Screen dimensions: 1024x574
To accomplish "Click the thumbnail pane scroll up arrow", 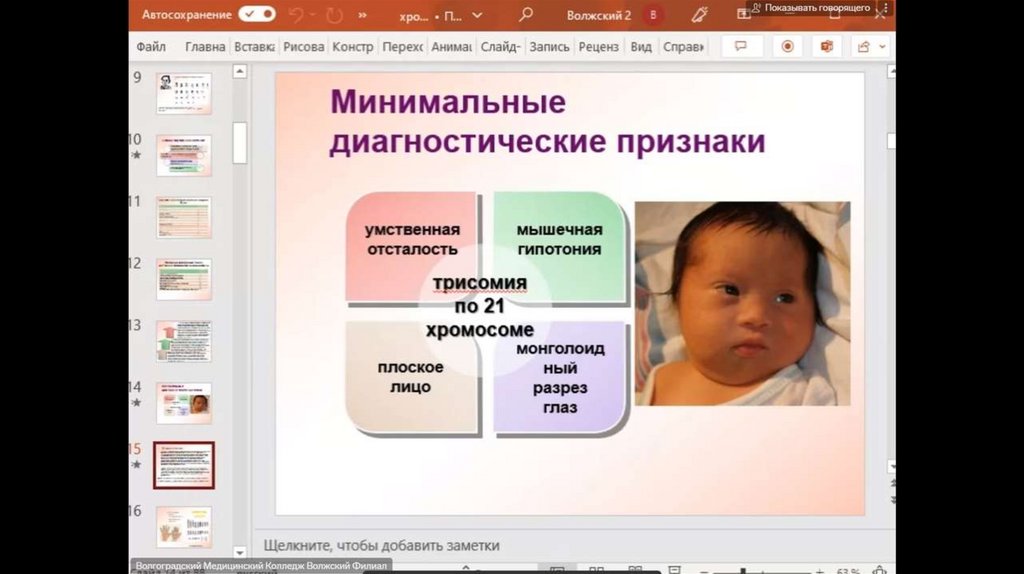I will 240,71.
